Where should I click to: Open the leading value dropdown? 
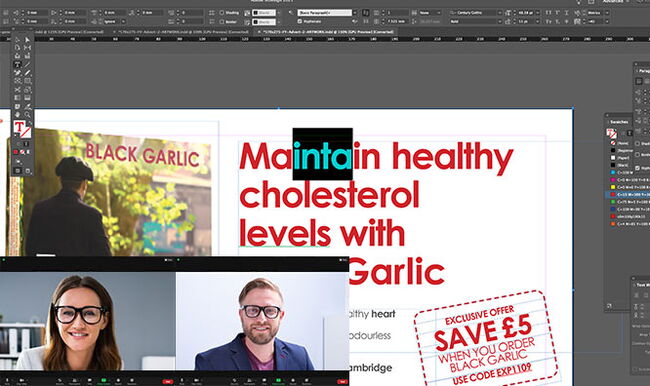tap(537, 21)
